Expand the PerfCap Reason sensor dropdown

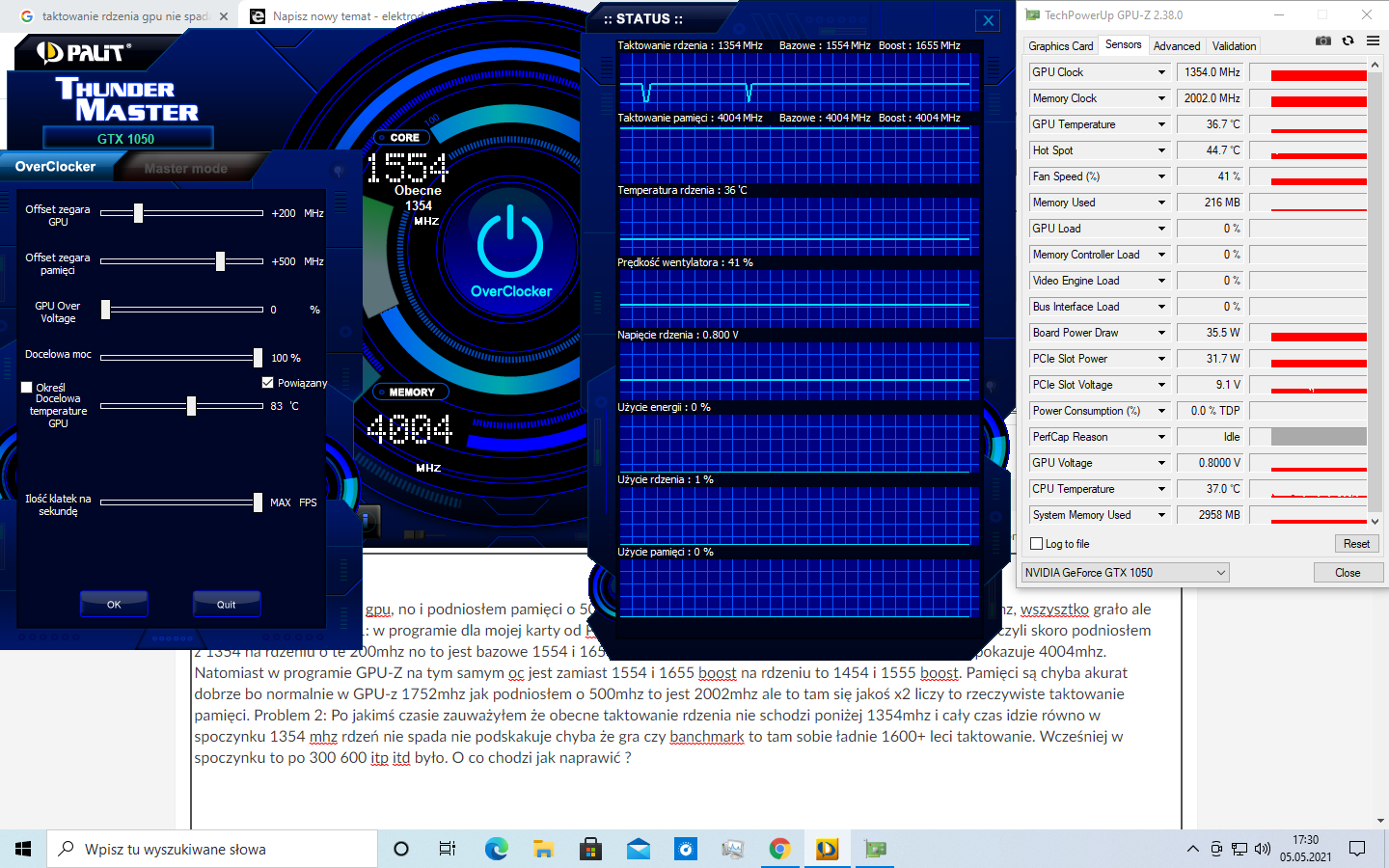tap(1161, 437)
